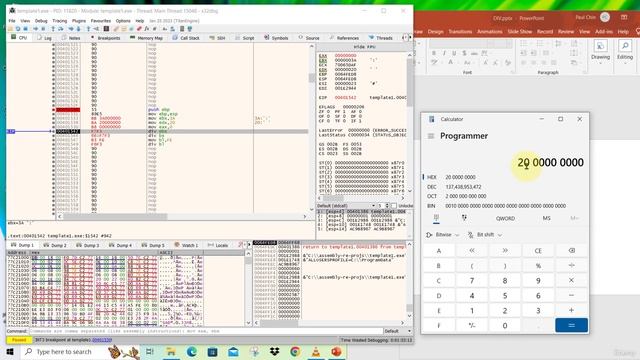The width and height of the screenshot is (640, 360).
Task: Select the bit toggling keypad icon
Action: [x=464, y=218]
